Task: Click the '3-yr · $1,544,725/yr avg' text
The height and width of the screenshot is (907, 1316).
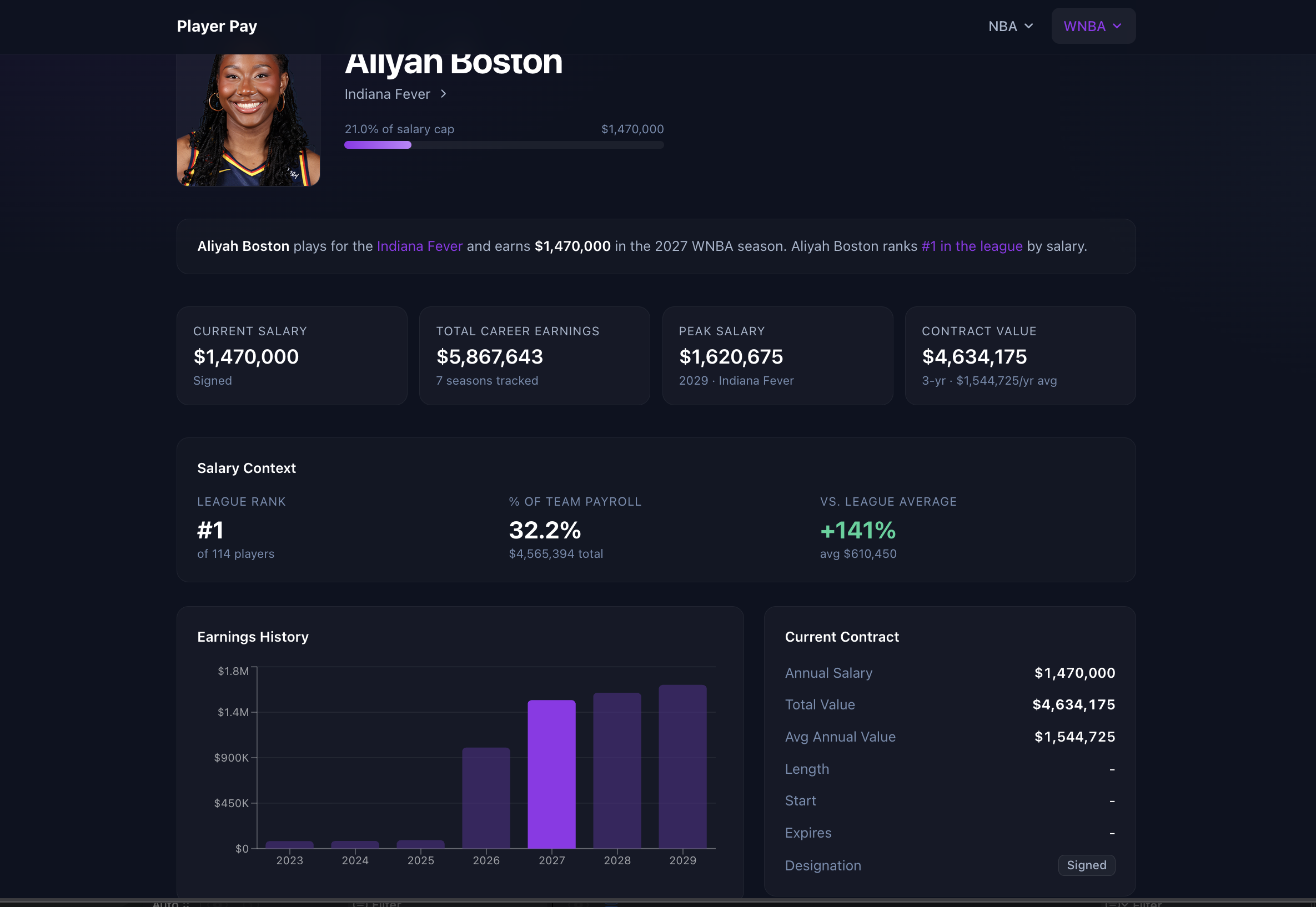Action: (x=988, y=380)
